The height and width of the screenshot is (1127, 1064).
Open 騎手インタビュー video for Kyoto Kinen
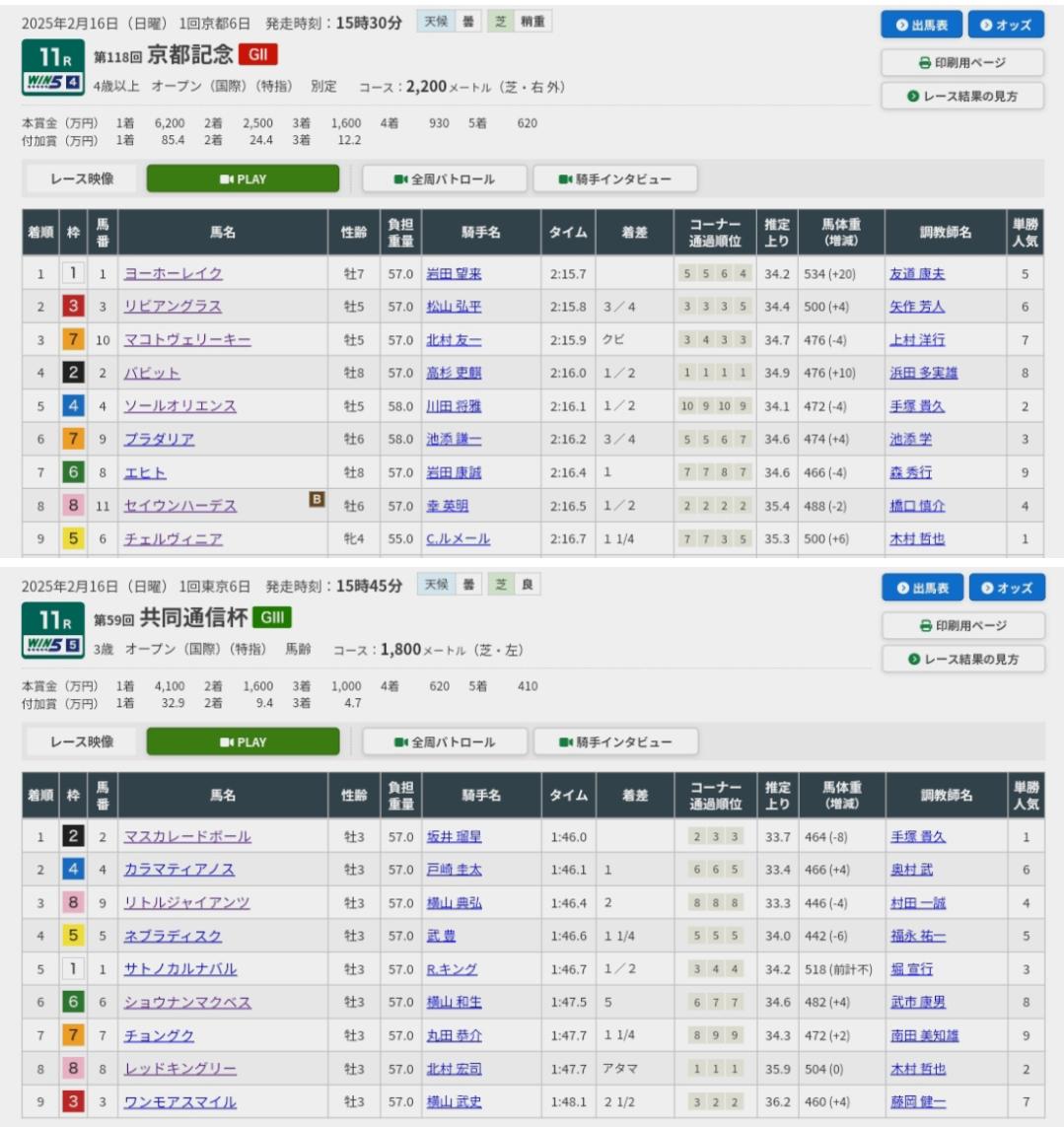click(x=614, y=179)
